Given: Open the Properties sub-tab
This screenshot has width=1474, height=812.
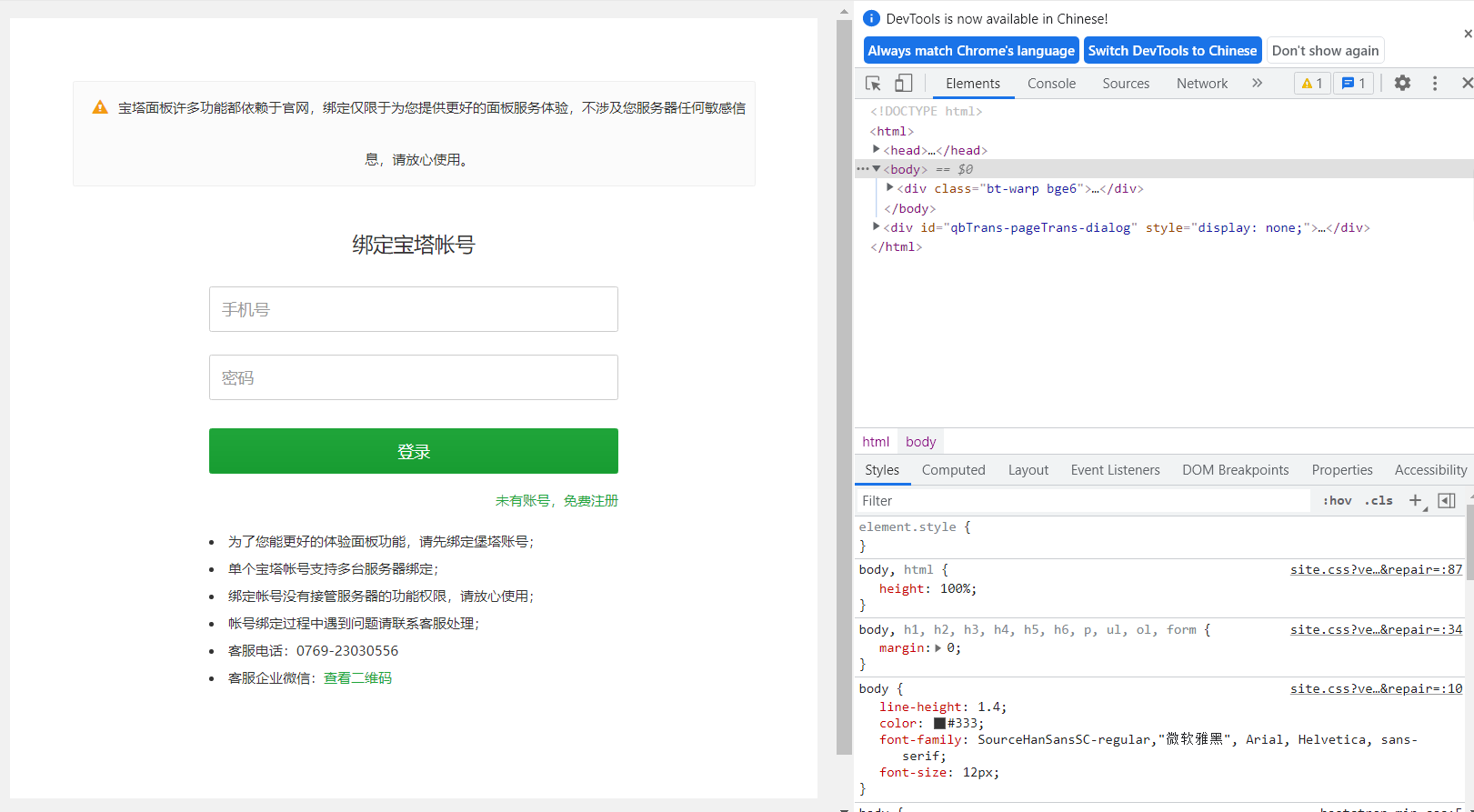Looking at the screenshot, I should point(1341,469).
